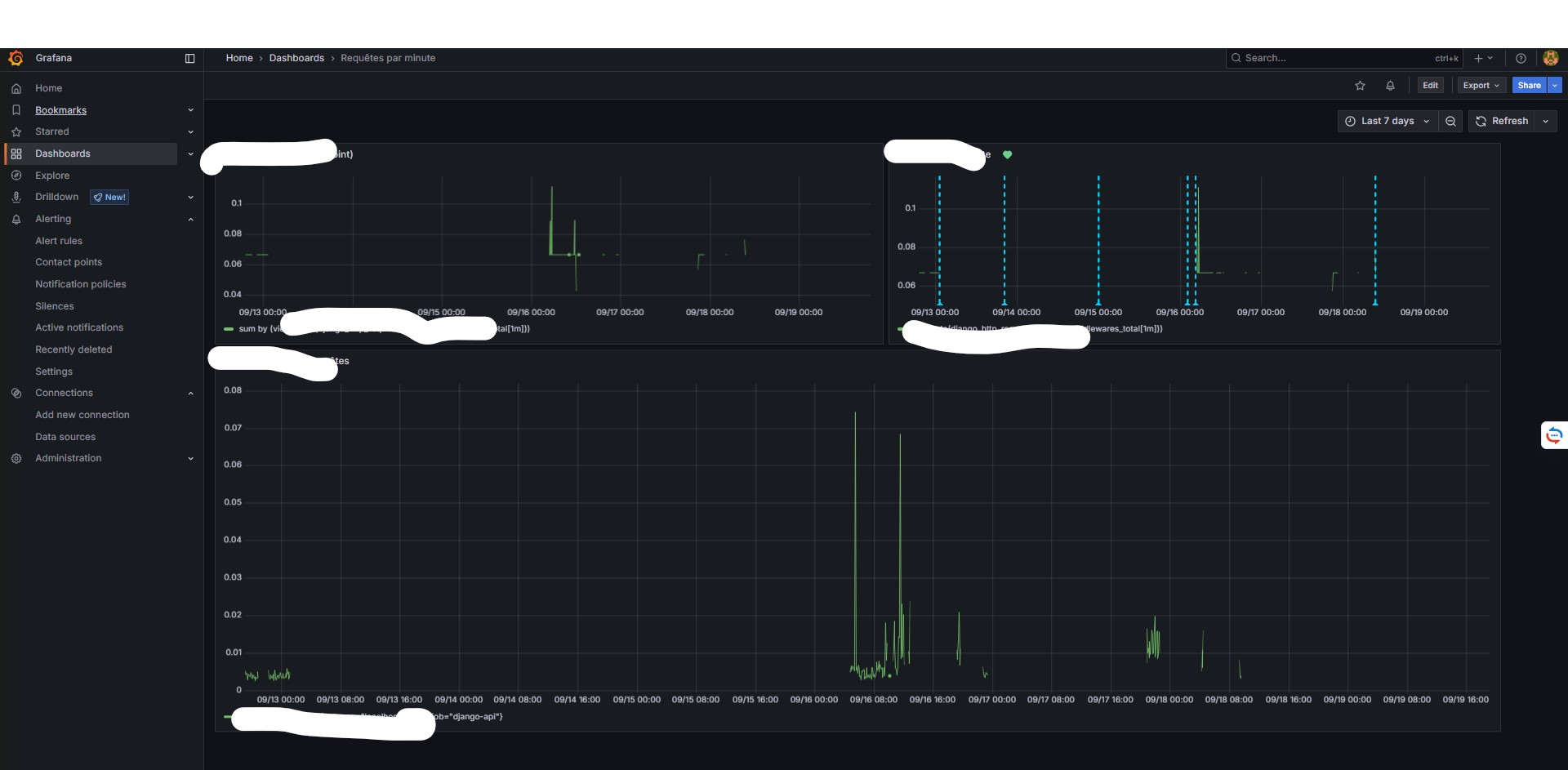Click the Drilldown sidebar icon
1568x770 pixels.
pyautogui.click(x=16, y=197)
